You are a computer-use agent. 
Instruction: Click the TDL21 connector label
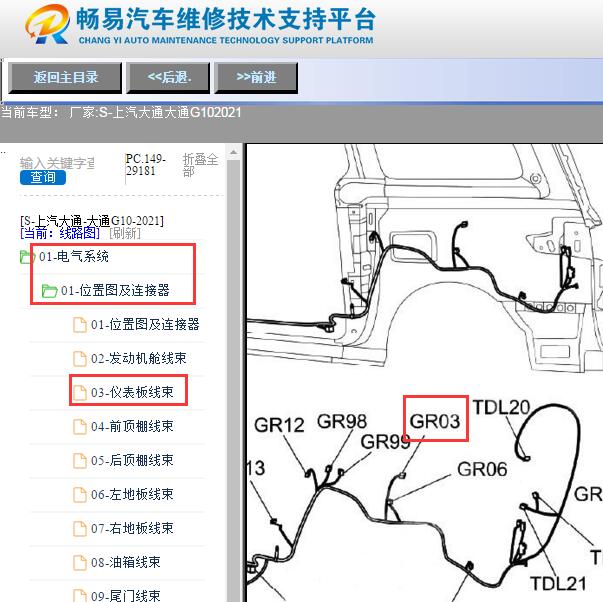click(x=558, y=584)
